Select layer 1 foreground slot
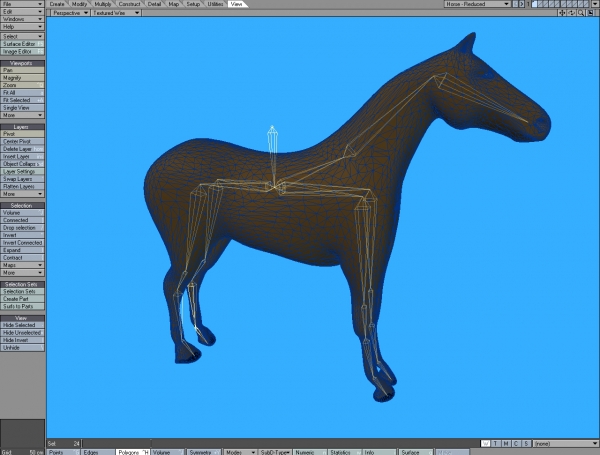This screenshot has height=455, width=600. click(535, 4)
